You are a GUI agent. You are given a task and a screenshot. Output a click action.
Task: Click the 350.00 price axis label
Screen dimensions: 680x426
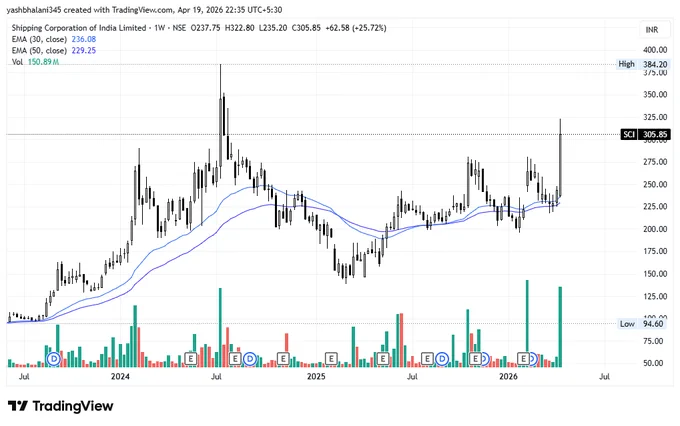(655, 95)
